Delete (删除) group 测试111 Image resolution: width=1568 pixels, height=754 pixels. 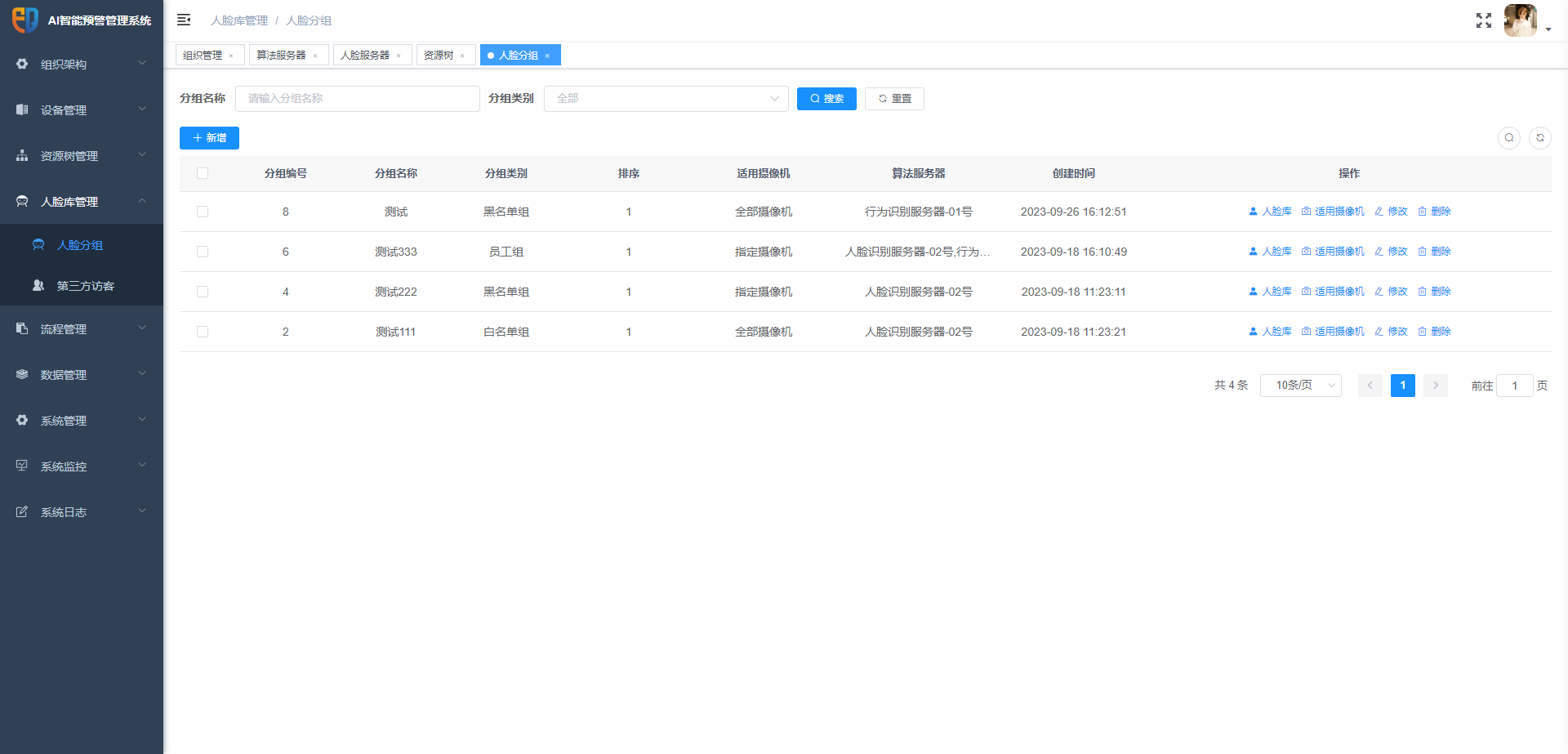pos(1434,332)
